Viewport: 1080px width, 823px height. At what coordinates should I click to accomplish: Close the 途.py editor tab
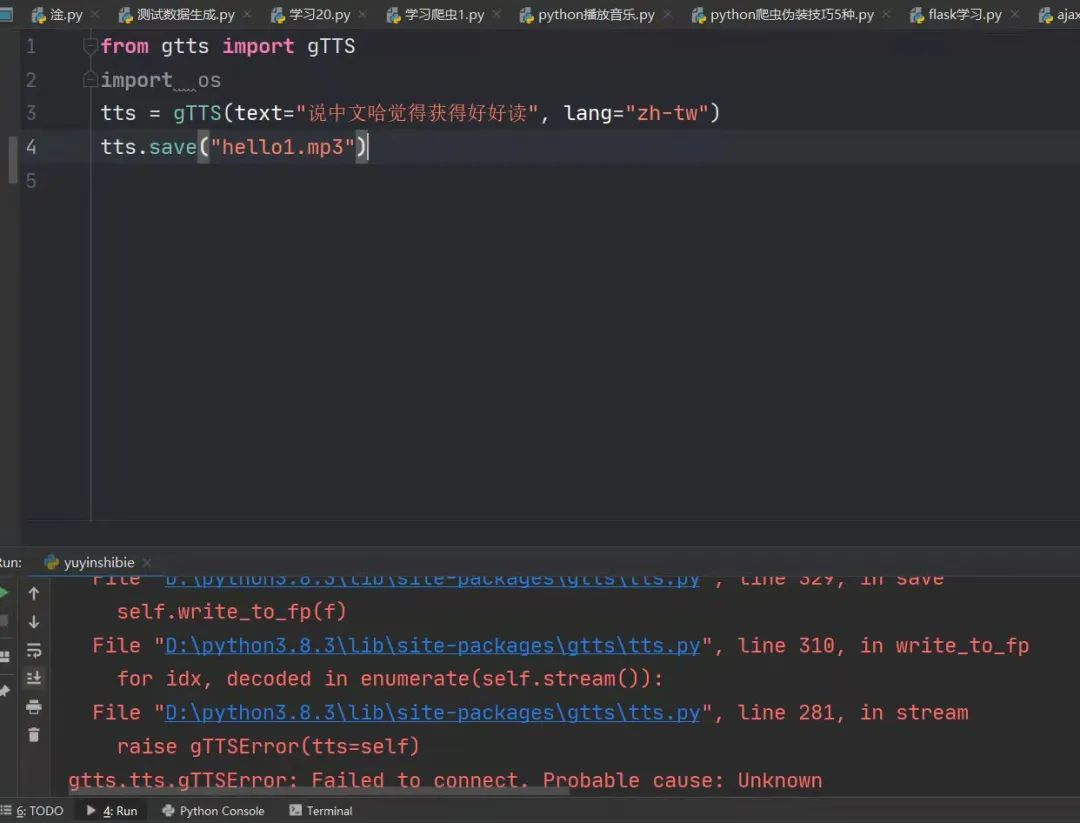(95, 14)
